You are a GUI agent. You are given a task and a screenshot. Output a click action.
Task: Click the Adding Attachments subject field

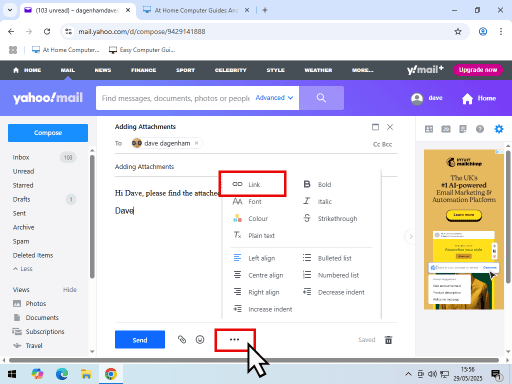256,166
